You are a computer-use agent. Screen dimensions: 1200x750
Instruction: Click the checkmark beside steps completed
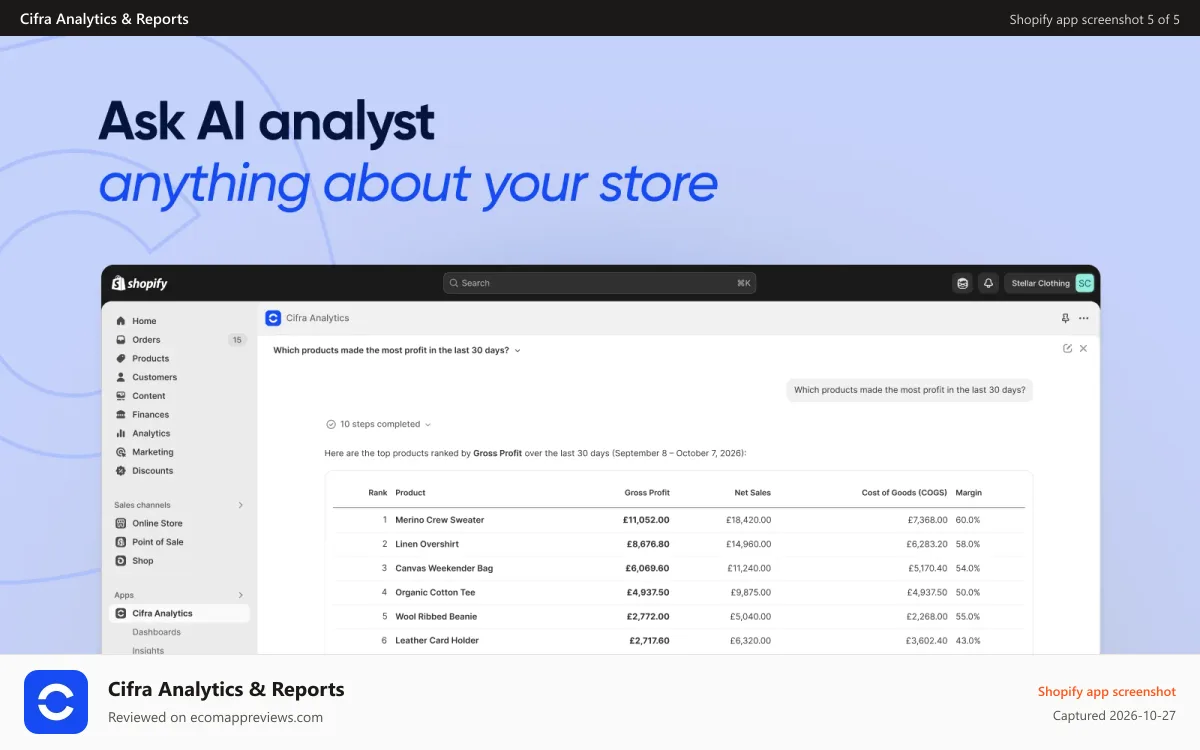pyautogui.click(x=331, y=424)
